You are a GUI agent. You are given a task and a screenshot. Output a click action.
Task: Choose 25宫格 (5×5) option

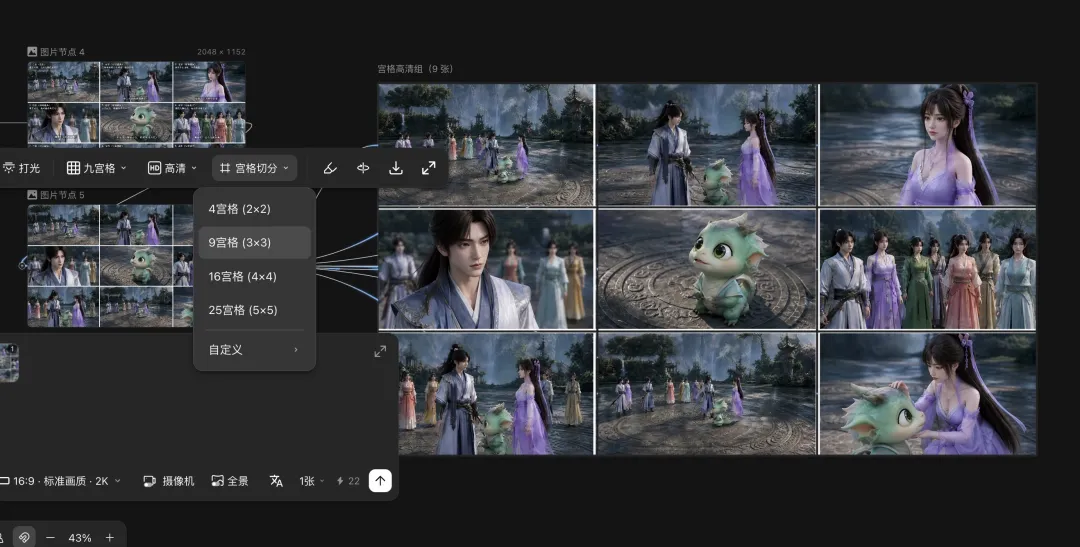tap(254, 310)
